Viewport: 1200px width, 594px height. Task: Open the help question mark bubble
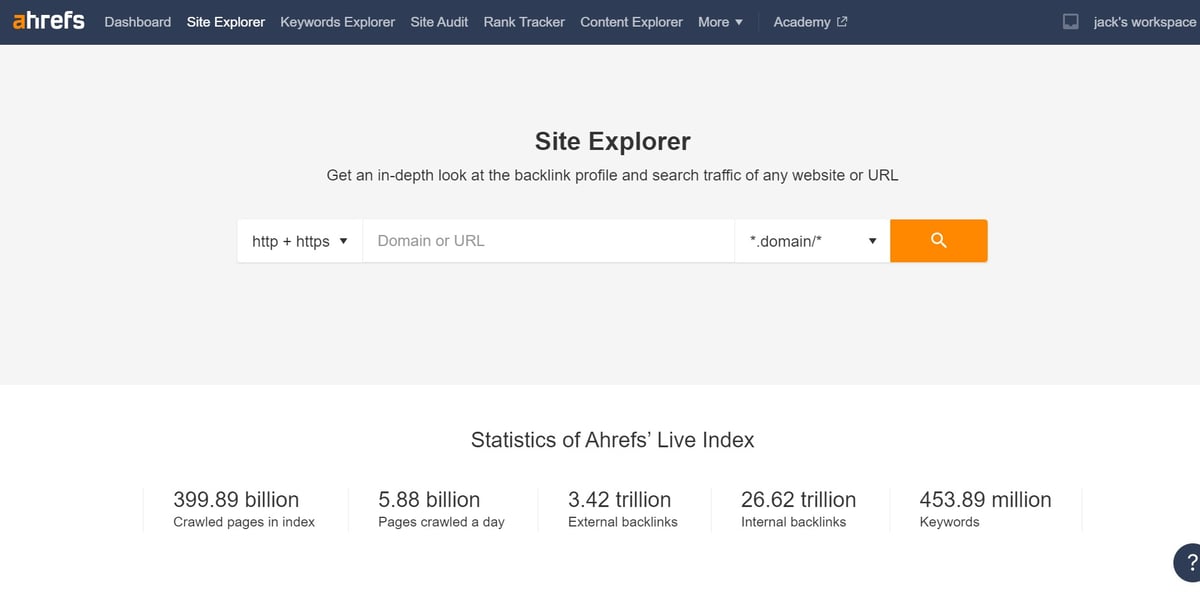pyautogui.click(x=1188, y=562)
